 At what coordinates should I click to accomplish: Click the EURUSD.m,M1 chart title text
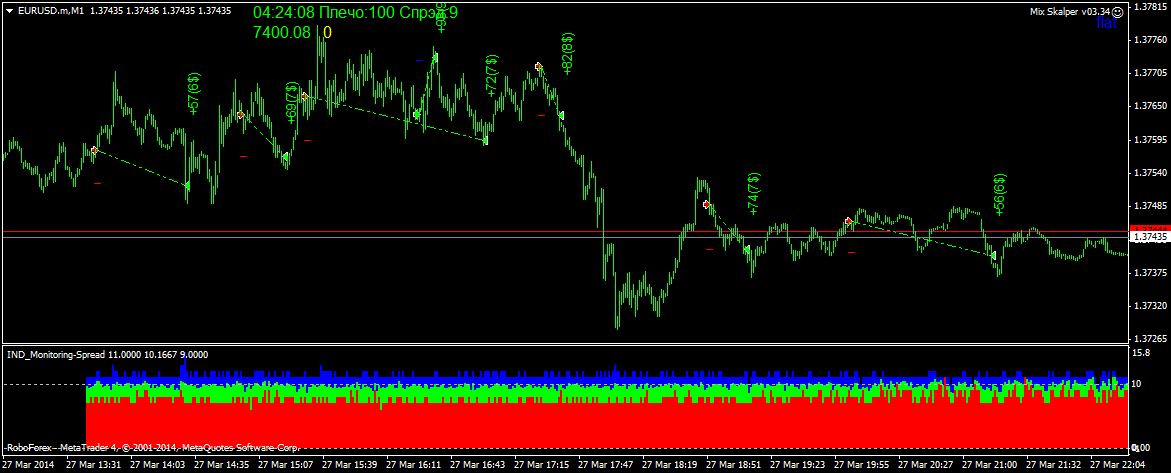click(x=51, y=11)
